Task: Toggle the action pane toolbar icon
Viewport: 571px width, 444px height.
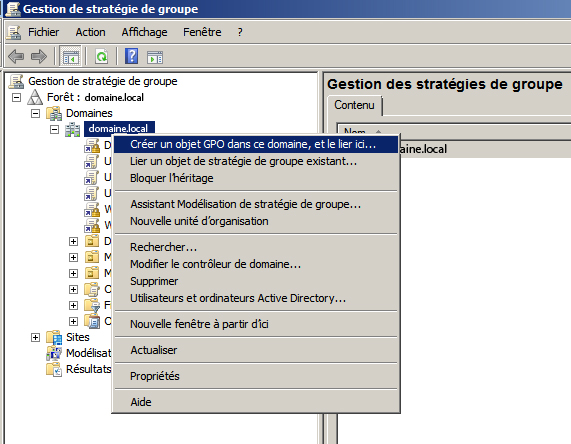Action: tap(155, 57)
